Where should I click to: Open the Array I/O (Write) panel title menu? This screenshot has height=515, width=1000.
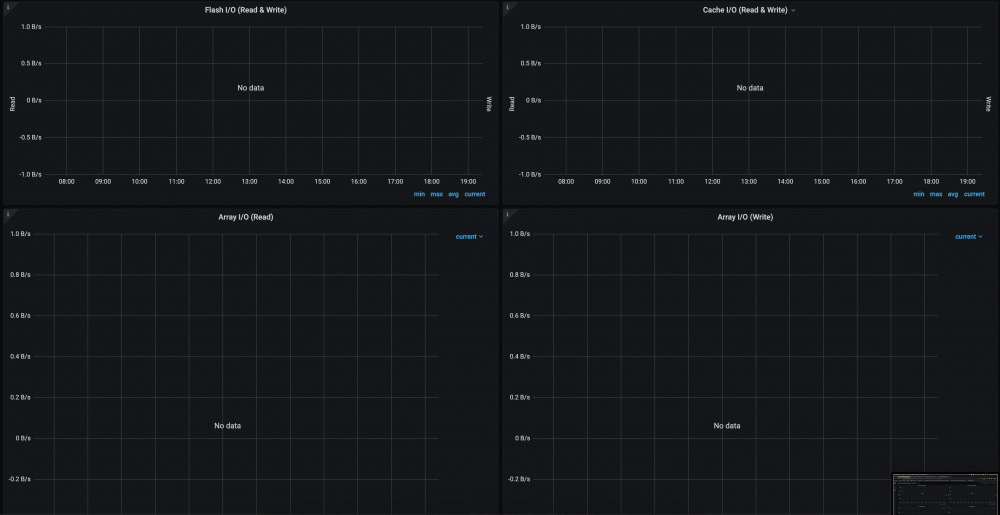(x=745, y=217)
